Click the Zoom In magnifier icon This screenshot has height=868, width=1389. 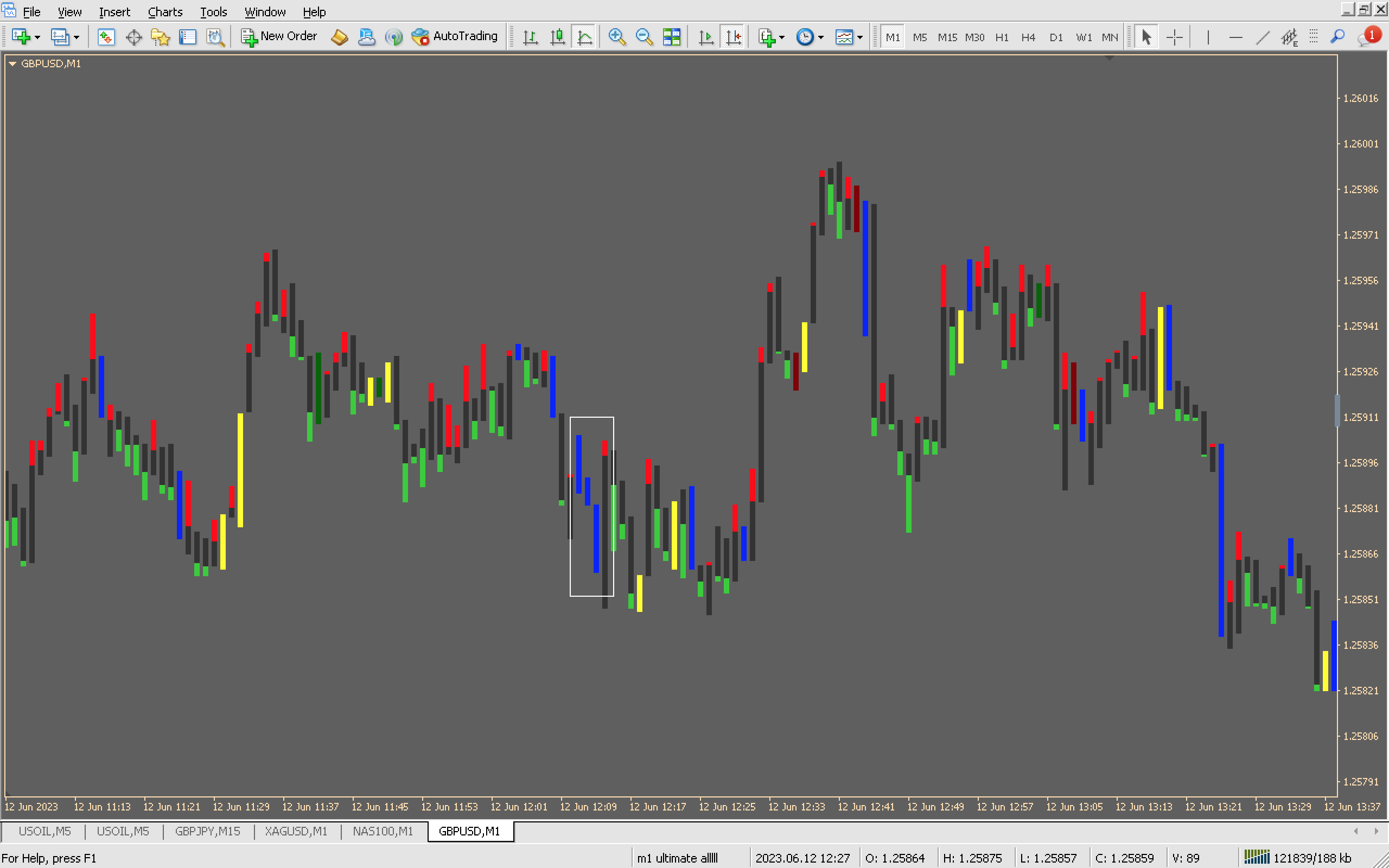(x=616, y=37)
